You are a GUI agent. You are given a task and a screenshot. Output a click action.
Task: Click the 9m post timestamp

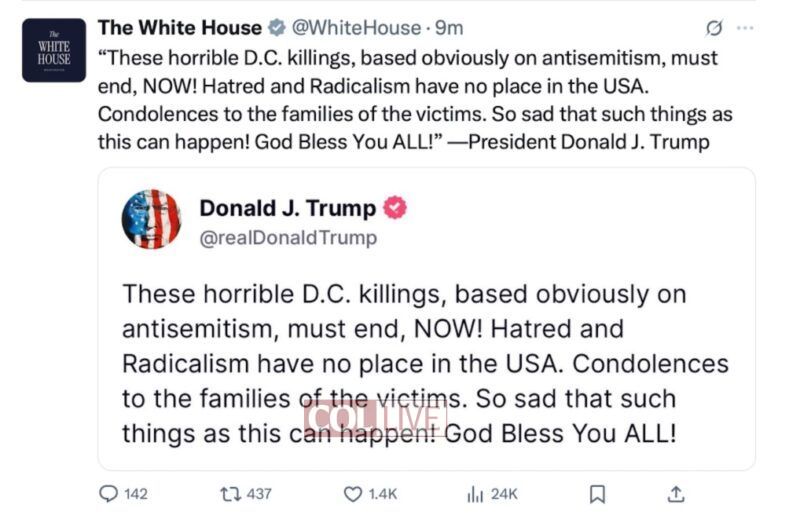click(x=449, y=28)
